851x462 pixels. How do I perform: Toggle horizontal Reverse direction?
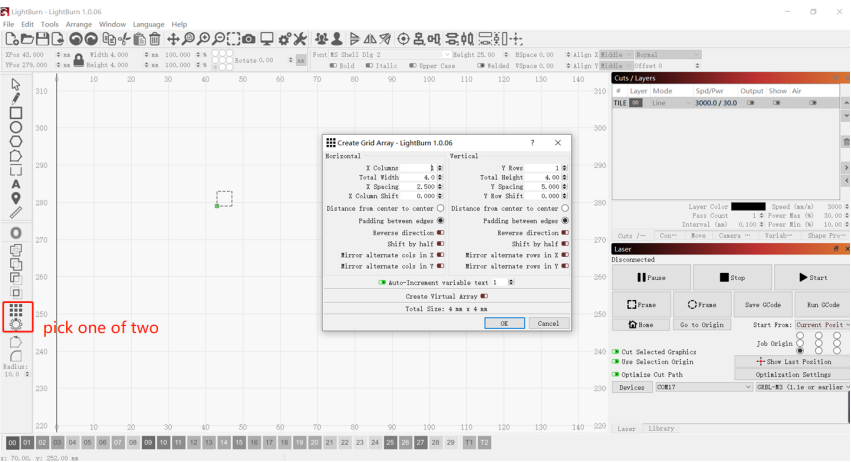click(x=440, y=232)
